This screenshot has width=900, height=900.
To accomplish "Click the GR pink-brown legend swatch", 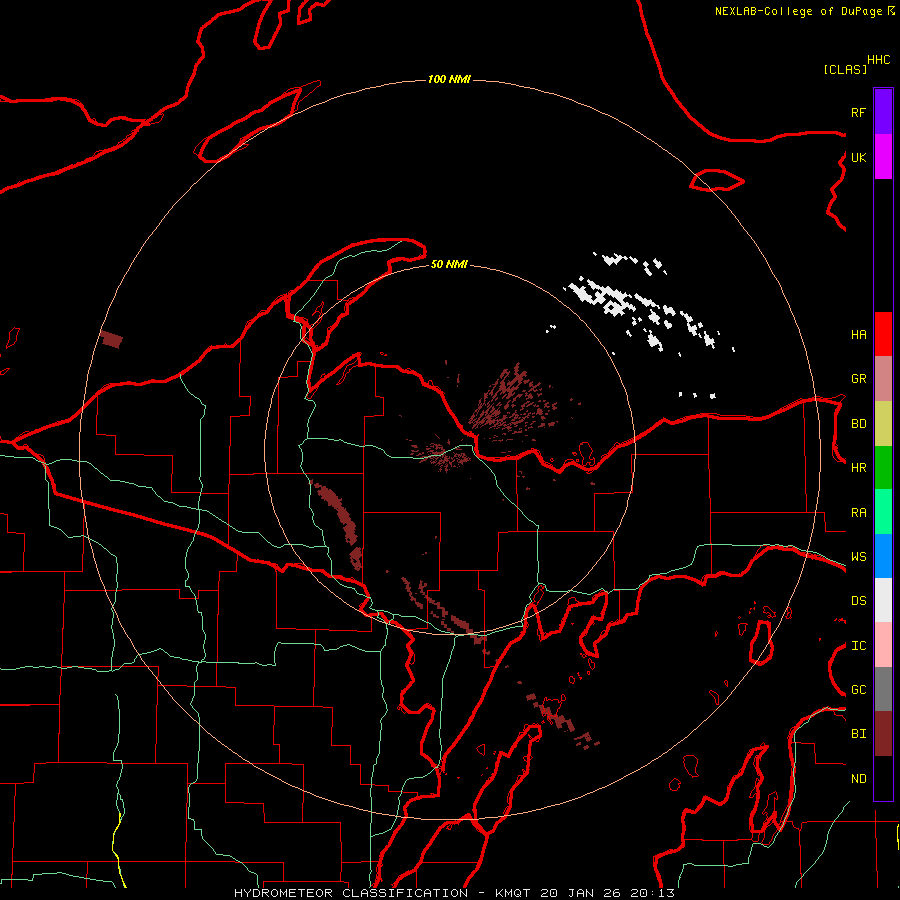I will pyautogui.click(x=883, y=379).
